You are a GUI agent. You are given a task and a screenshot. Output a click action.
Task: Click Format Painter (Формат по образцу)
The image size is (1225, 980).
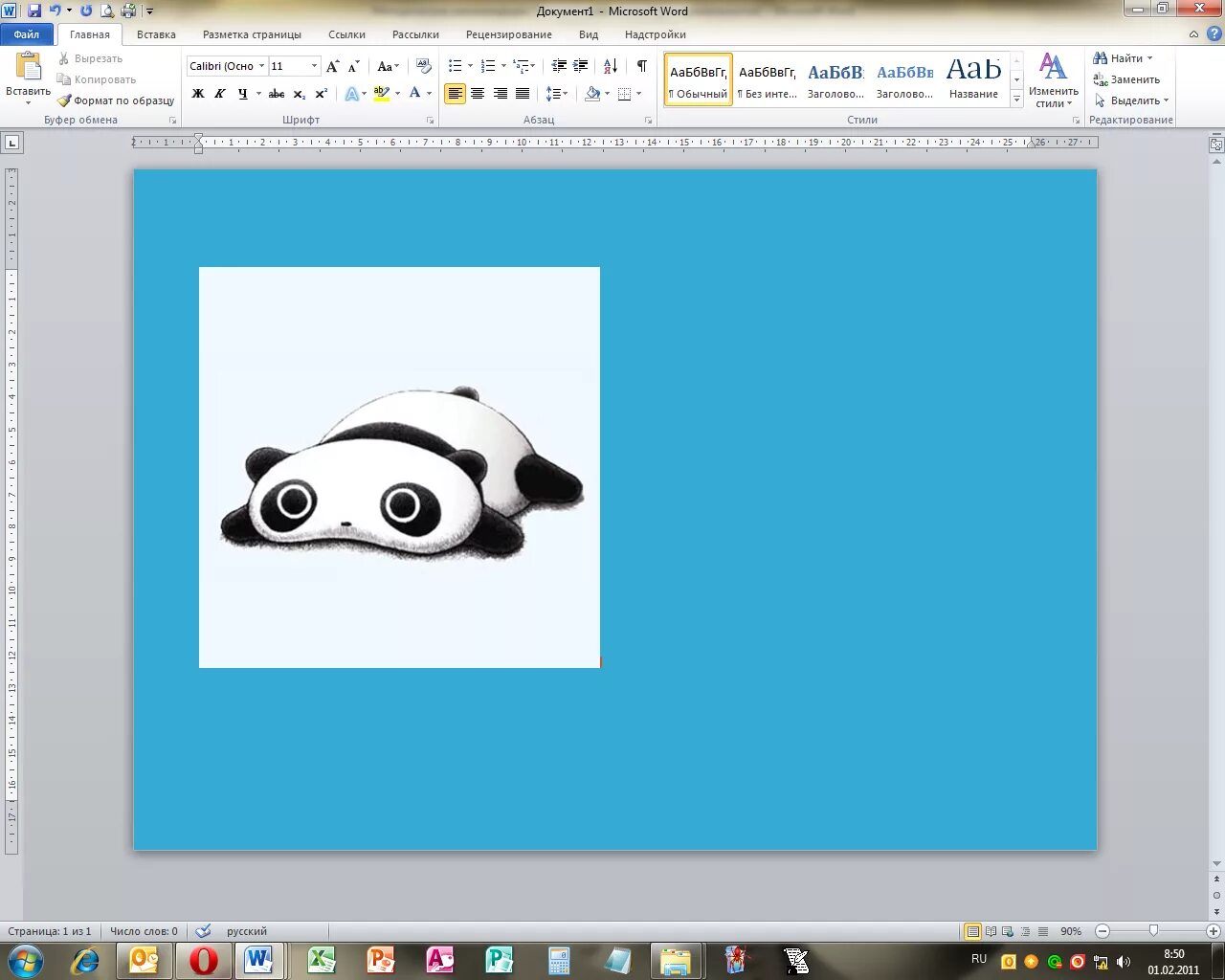click(116, 100)
